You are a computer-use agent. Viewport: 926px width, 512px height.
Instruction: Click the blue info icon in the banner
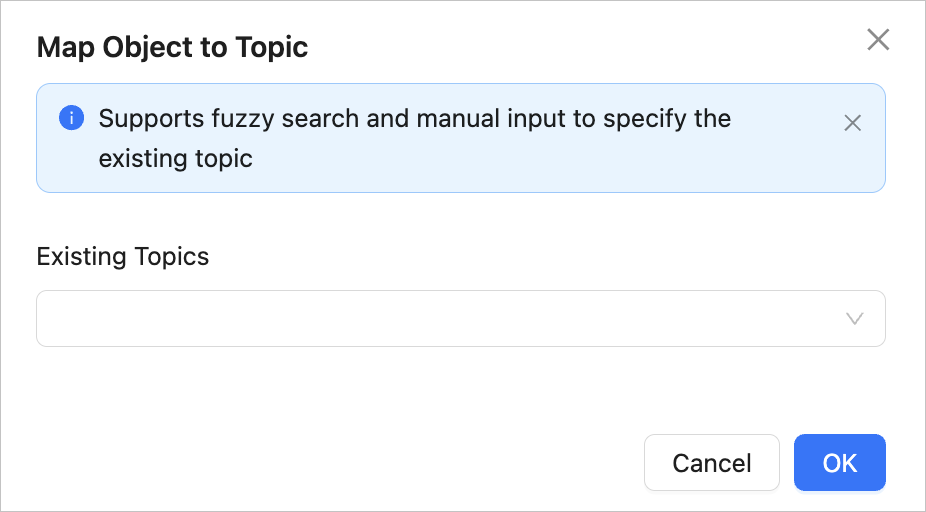point(71,118)
